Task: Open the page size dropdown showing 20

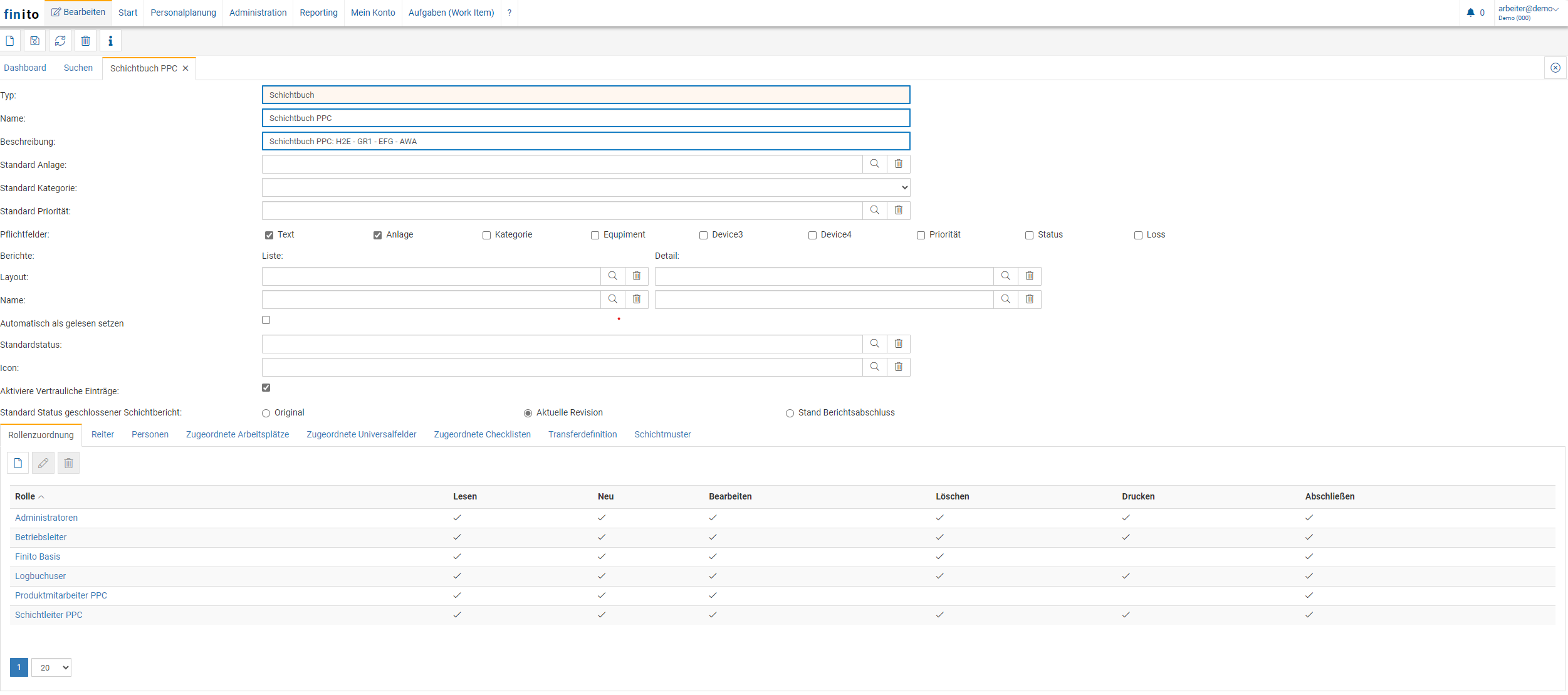Action: point(51,667)
